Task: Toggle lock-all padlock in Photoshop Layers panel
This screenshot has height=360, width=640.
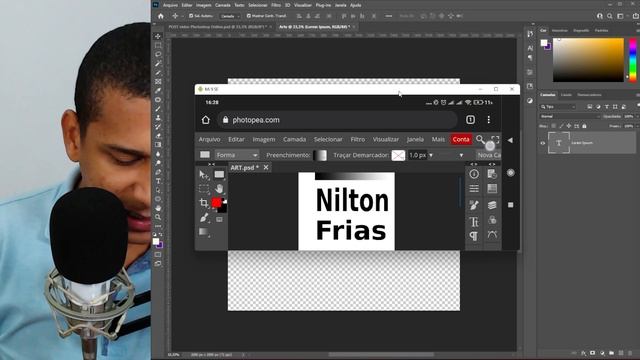Action: 584,126
